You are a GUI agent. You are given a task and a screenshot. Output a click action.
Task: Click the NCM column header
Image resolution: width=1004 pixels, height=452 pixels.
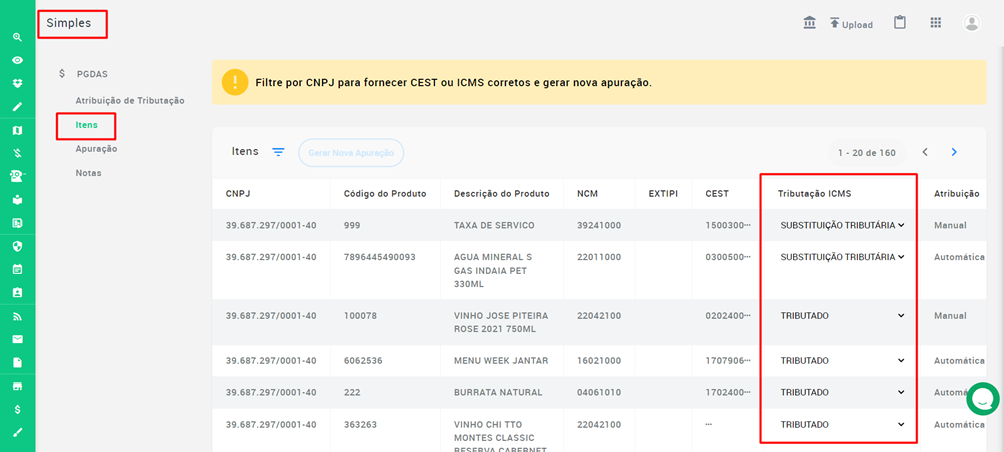click(x=587, y=194)
